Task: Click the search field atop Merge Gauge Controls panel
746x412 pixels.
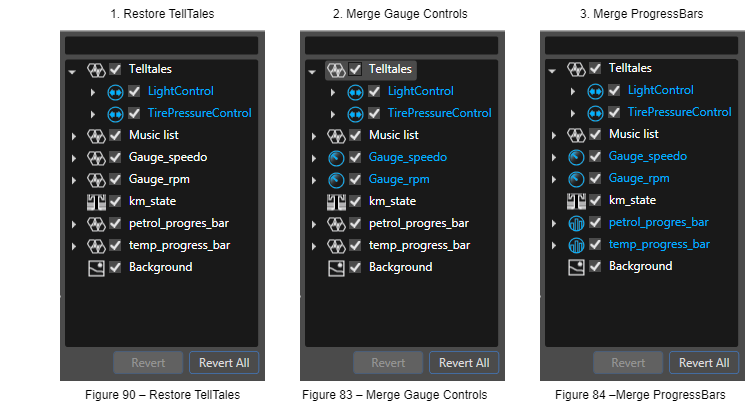Action: coord(402,46)
